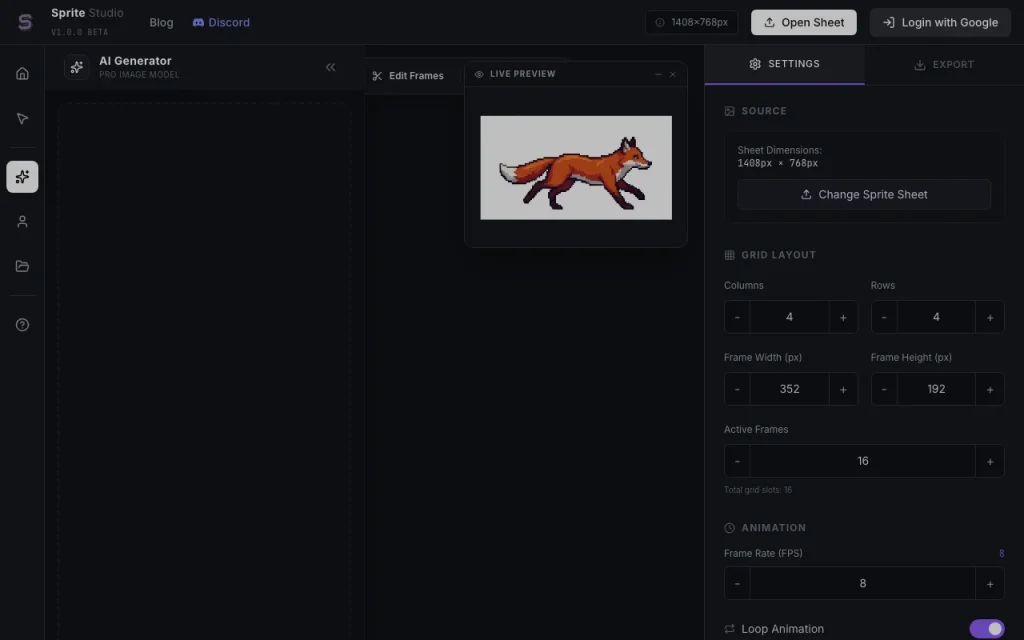Click the Sprite Studio logo icon
This screenshot has height=640, width=1024.
(25, 22)
